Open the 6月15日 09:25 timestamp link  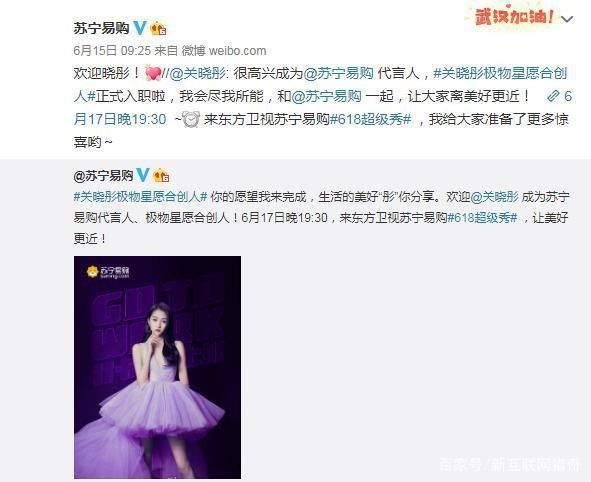click(x=112, y=50)
